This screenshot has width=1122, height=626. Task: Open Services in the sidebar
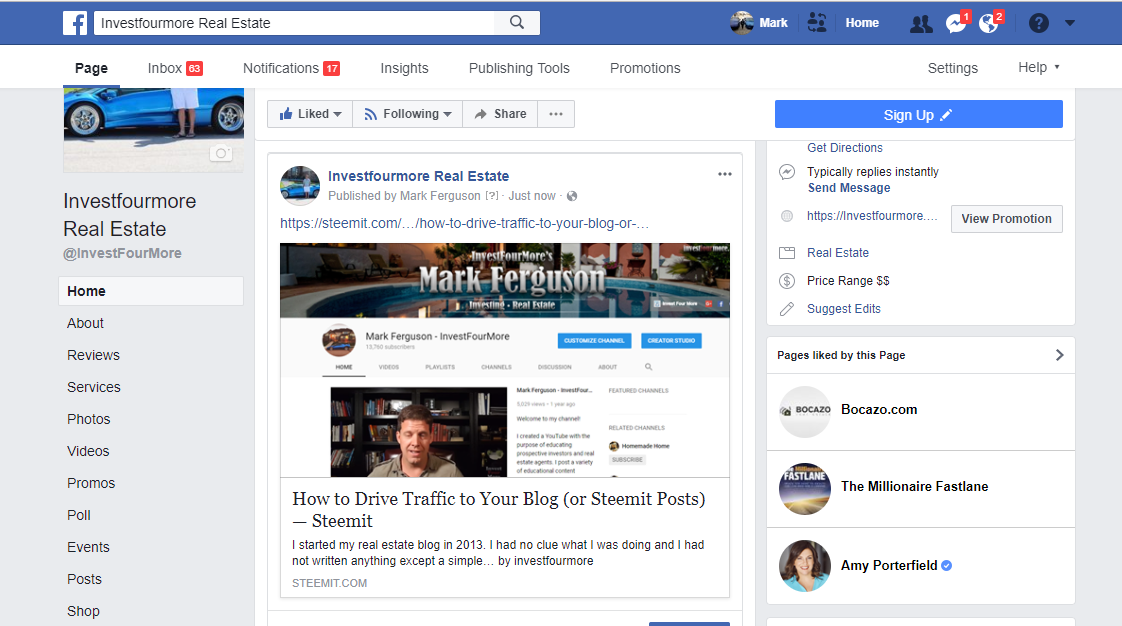point(94,387)
